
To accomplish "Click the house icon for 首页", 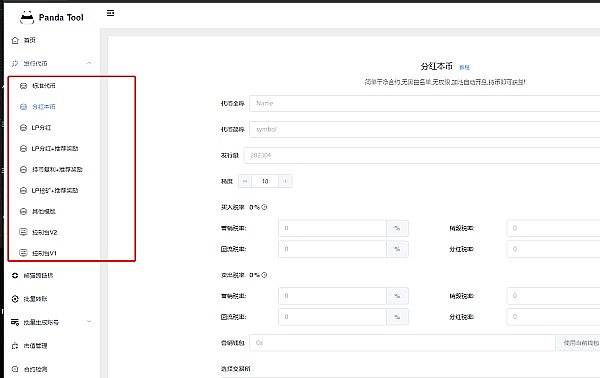I will click(x=15, y=40).
